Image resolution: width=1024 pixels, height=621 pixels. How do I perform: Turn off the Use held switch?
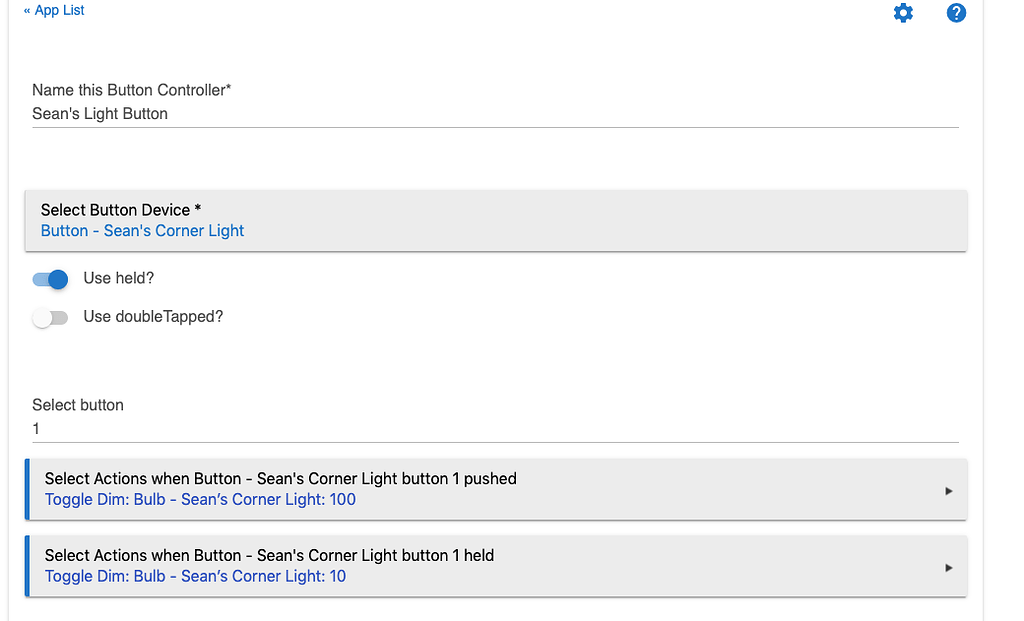click(50, 279)
